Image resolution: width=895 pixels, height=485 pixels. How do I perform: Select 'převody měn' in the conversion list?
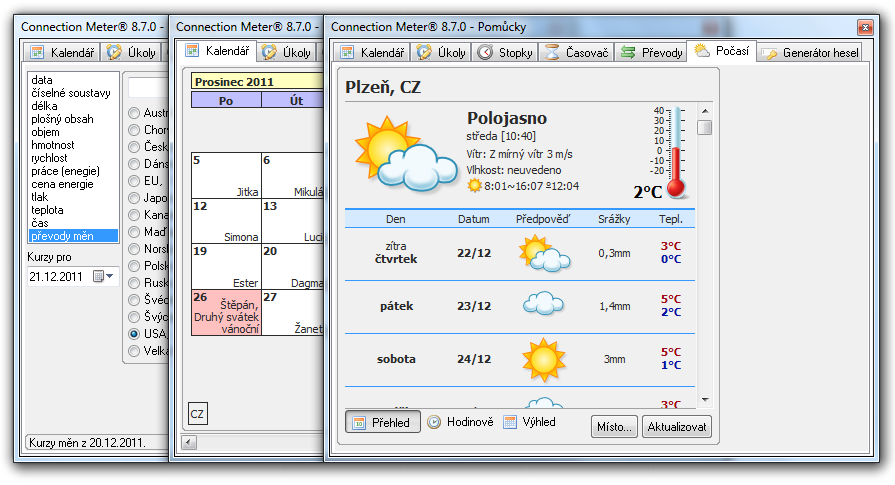tap(73, 236)
